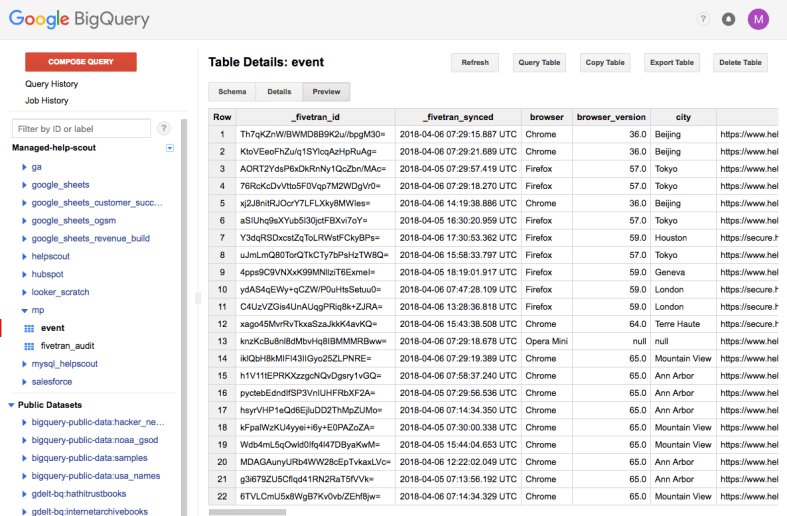787x516 pixels.
Task: Open Query History link
Action: 51,84
